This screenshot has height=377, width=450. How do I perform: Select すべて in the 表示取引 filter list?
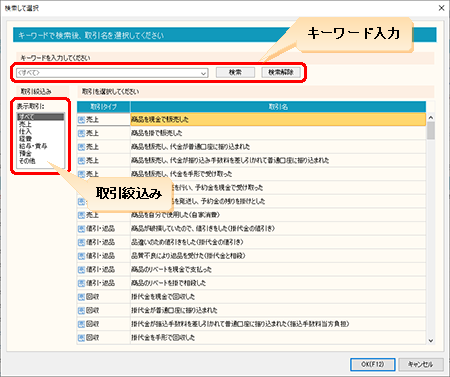click(40, 117)
